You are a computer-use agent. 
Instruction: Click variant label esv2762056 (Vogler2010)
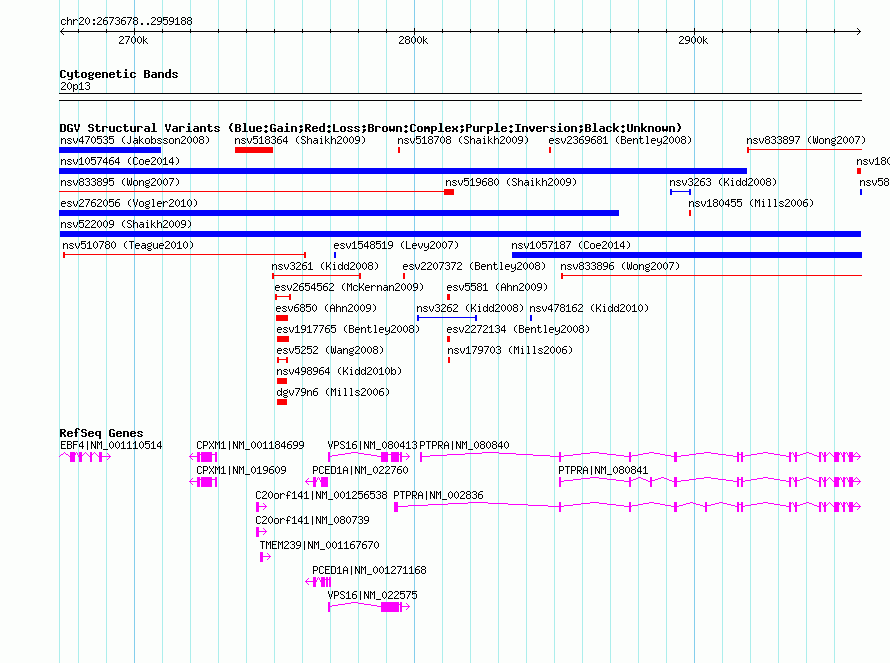(129, 203)
